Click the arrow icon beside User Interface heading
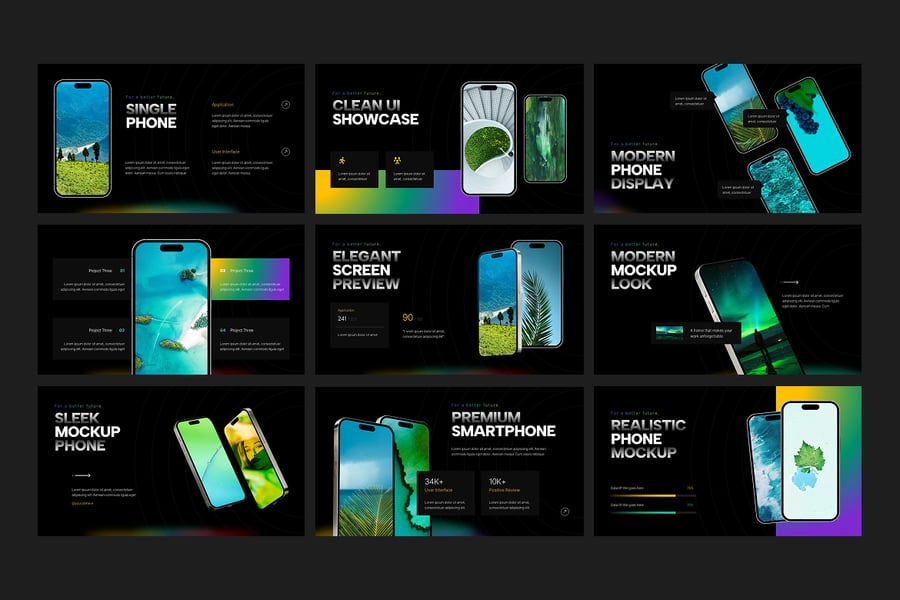The width and height of the screenshot is (900, 600). point(285,152)
